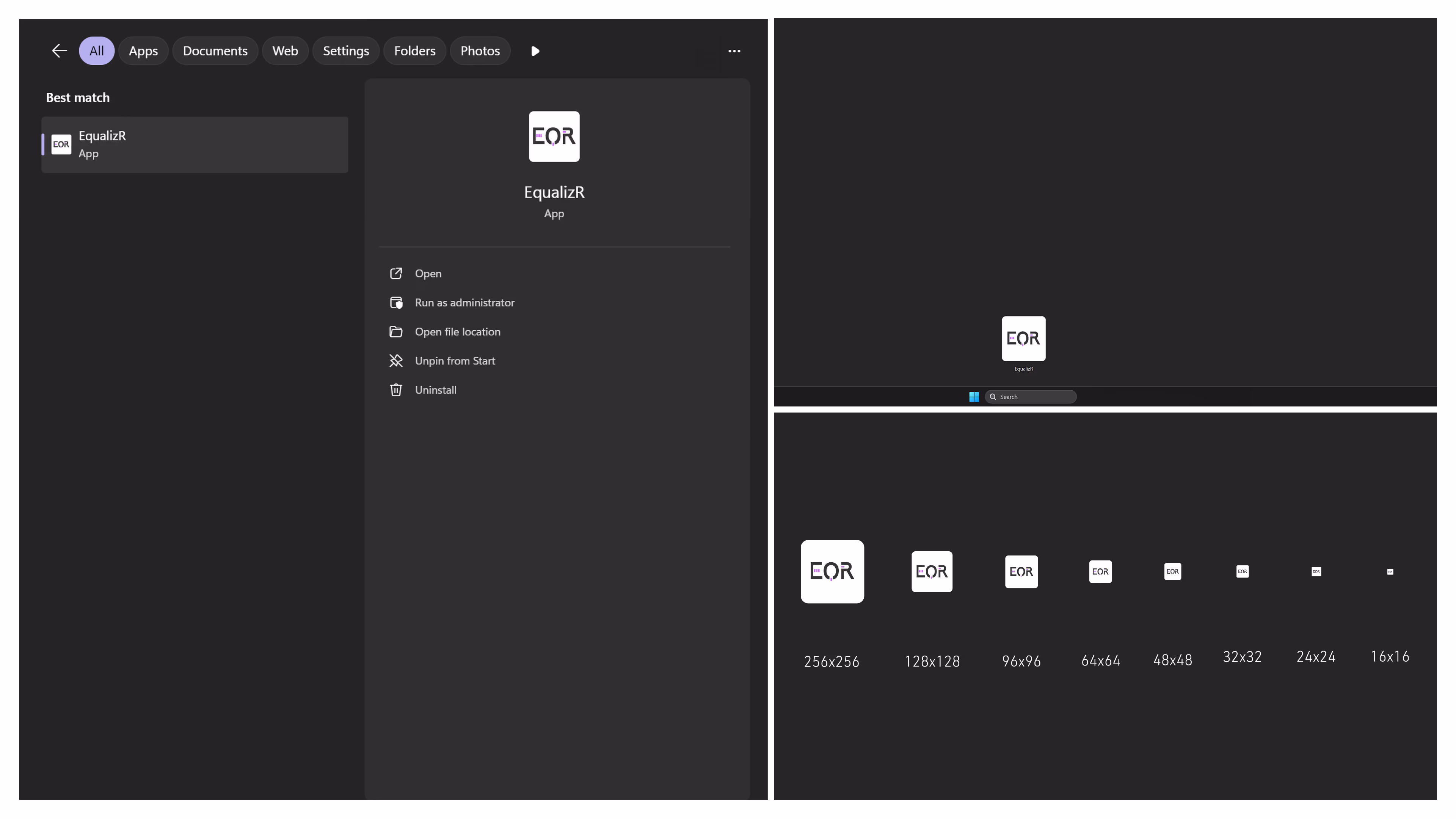Image resolution: width=1456 pixels, height=819 pixels.
Task: Click the 64x64 size label
Action: tap(1100, 660)
